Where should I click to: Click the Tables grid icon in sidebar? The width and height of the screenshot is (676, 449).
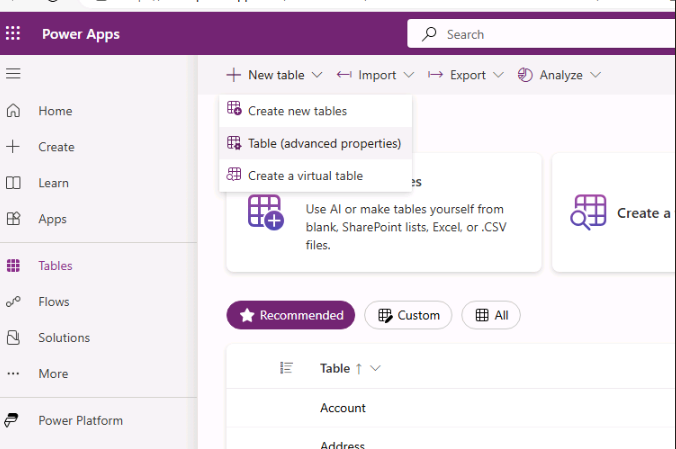pos(13,265)
